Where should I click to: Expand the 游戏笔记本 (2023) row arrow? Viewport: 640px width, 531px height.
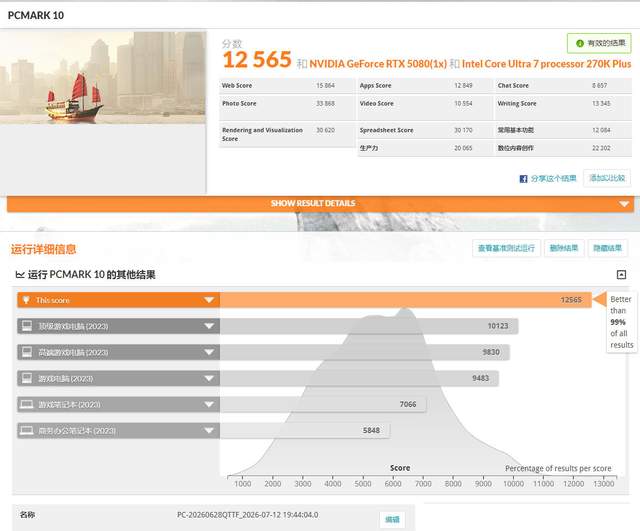pos(209,404)
